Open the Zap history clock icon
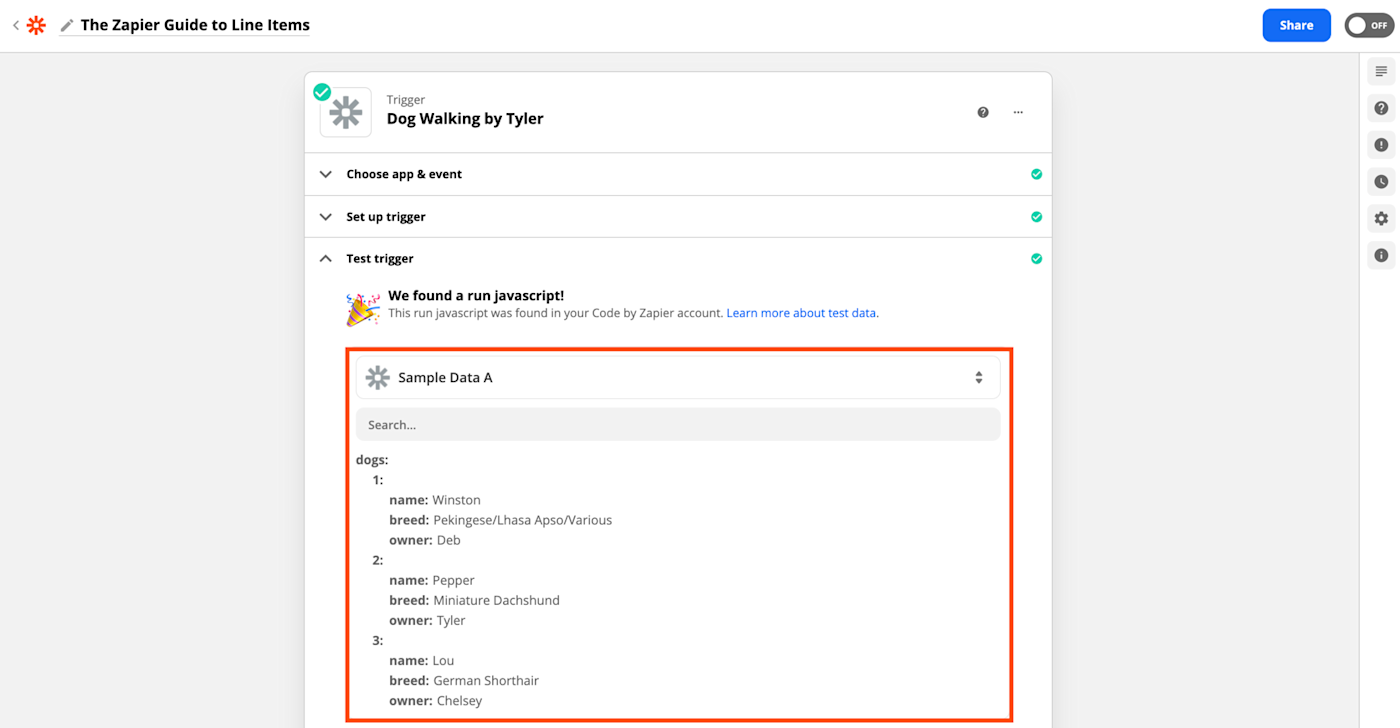This screenshot has width=1400, height=728. pos(1381,182)
